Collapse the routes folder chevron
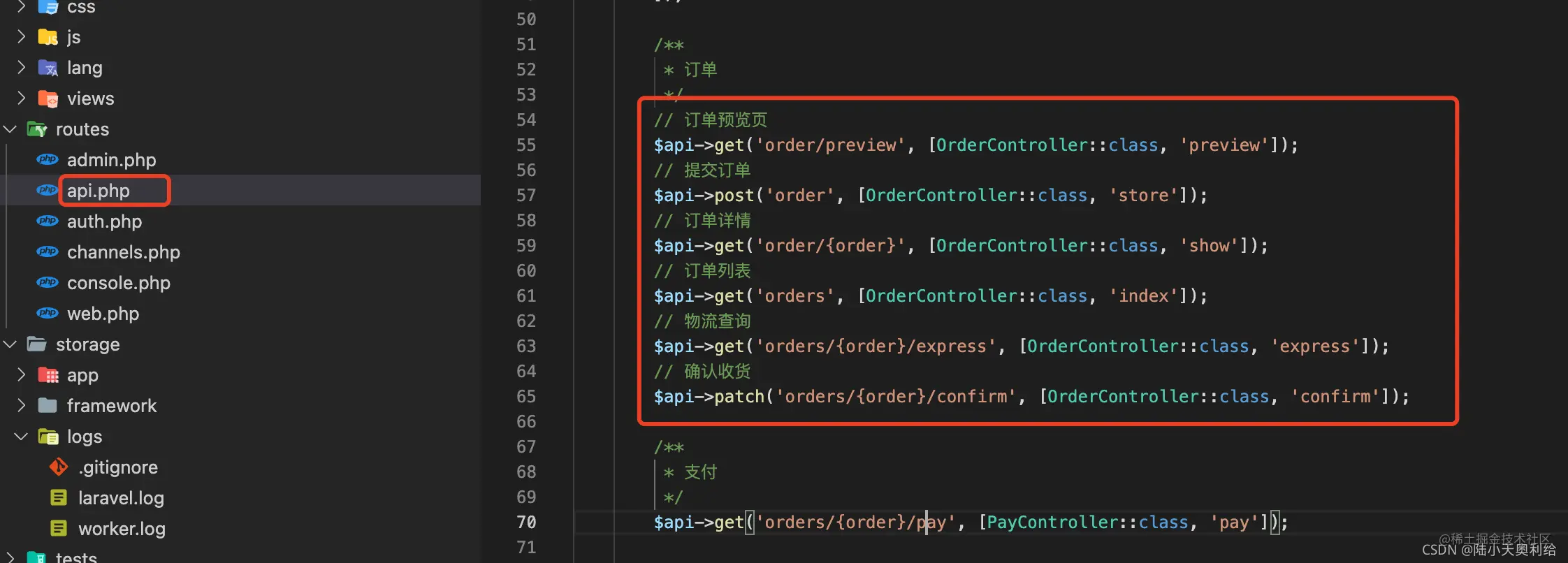 point(10,129)
